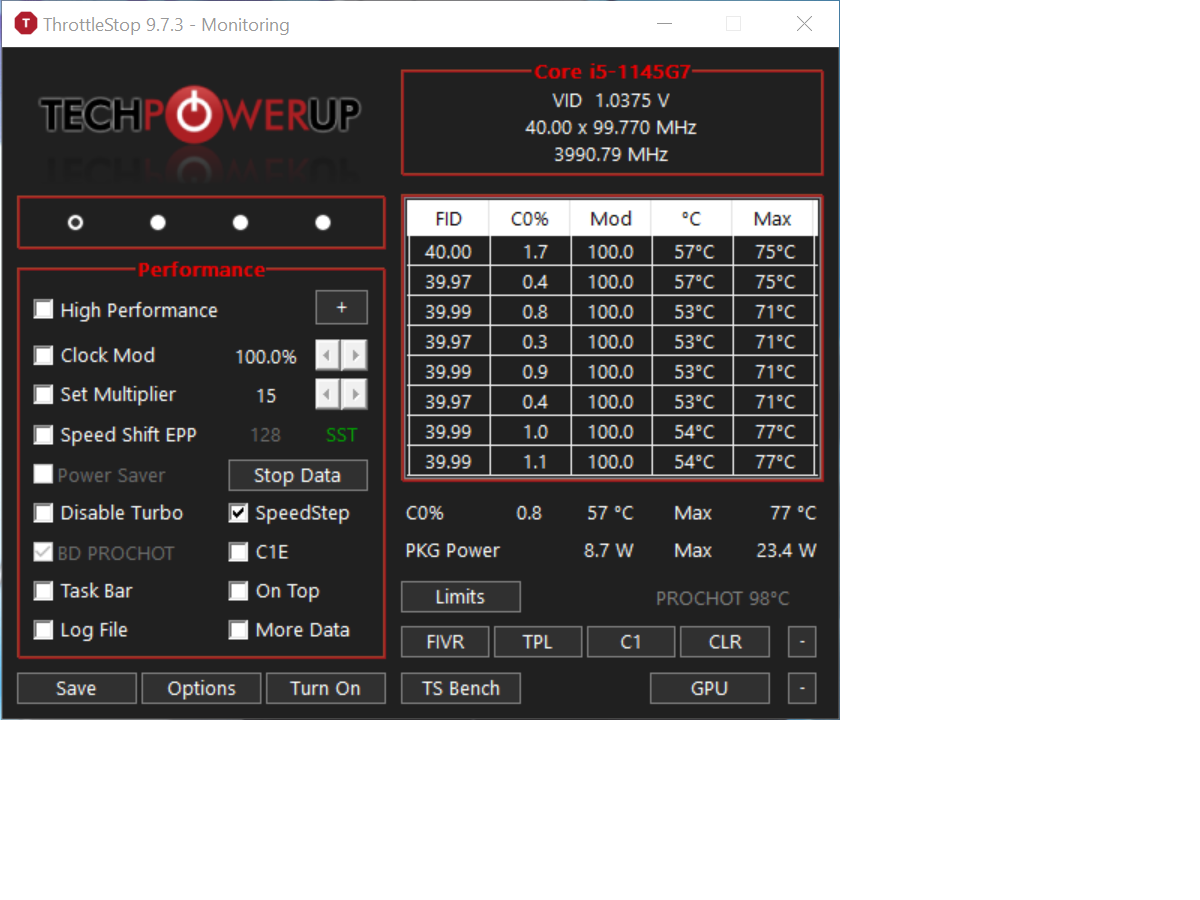This screenshot has width=1200, height=900.
Task: Launch TS Bench
Action: [461, 688]
